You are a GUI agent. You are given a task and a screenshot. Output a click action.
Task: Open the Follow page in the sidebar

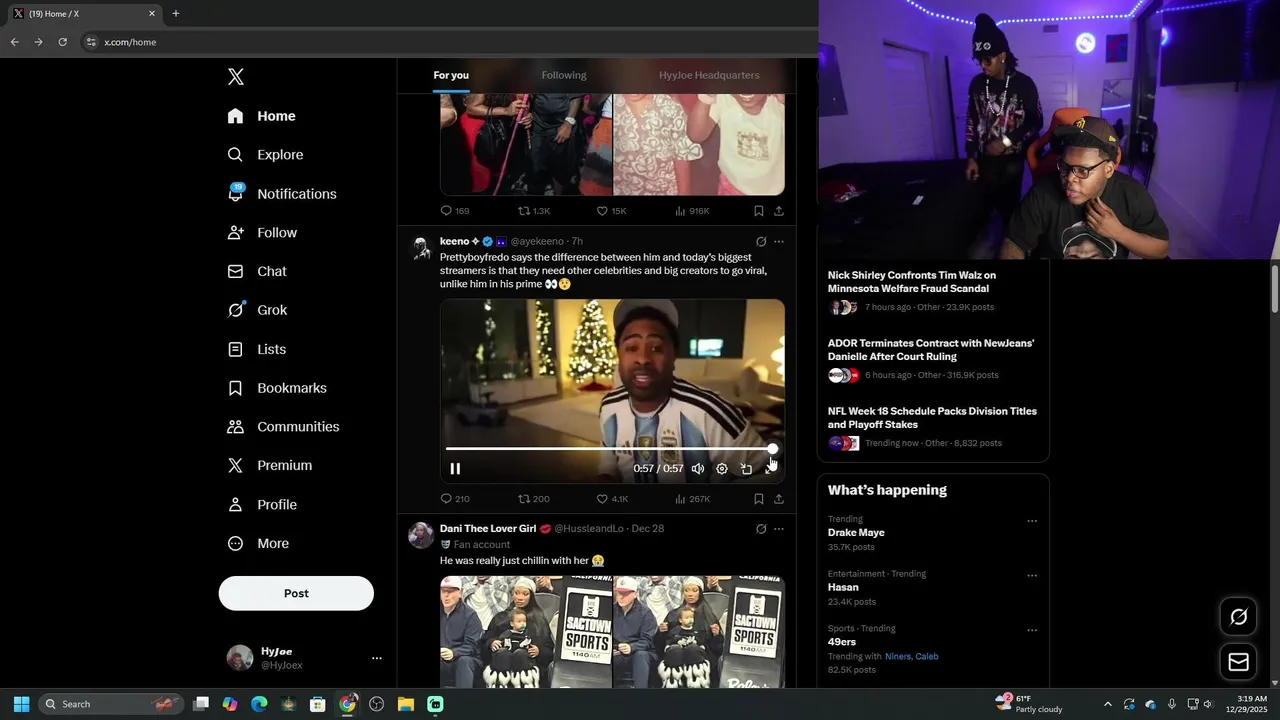pos(262,233)
